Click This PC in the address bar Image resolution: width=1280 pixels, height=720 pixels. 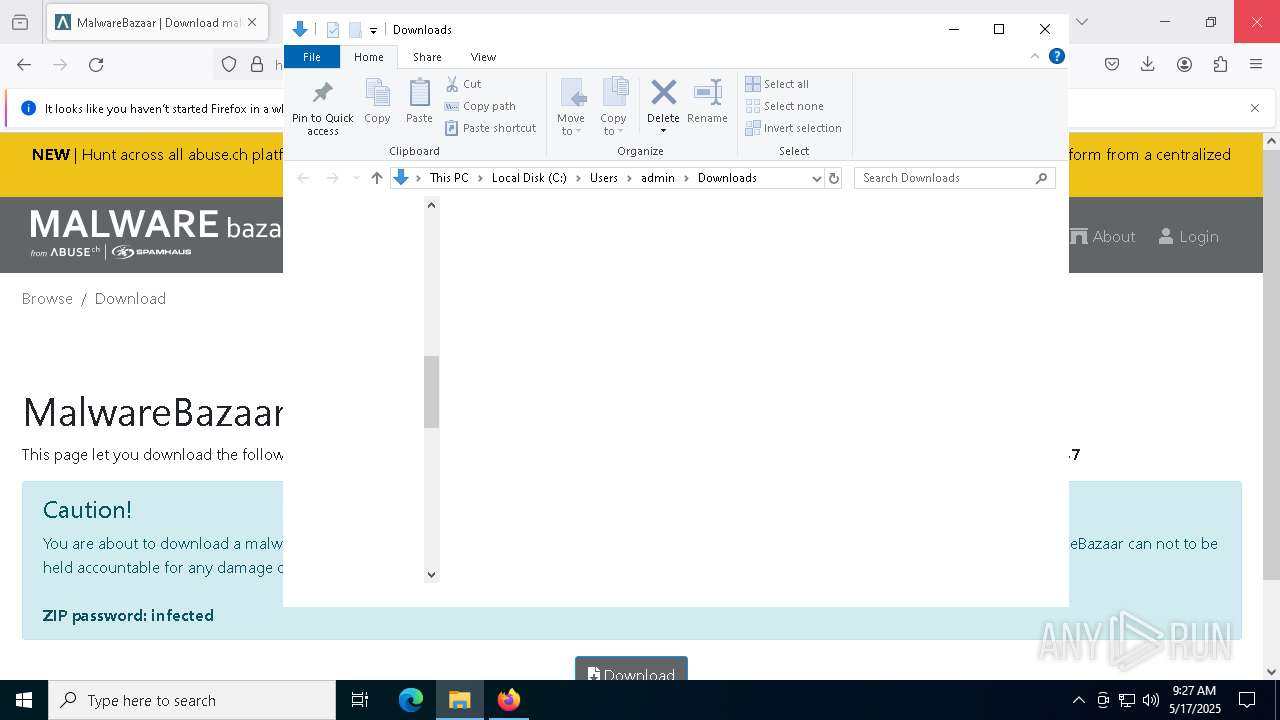pos(449,178)
